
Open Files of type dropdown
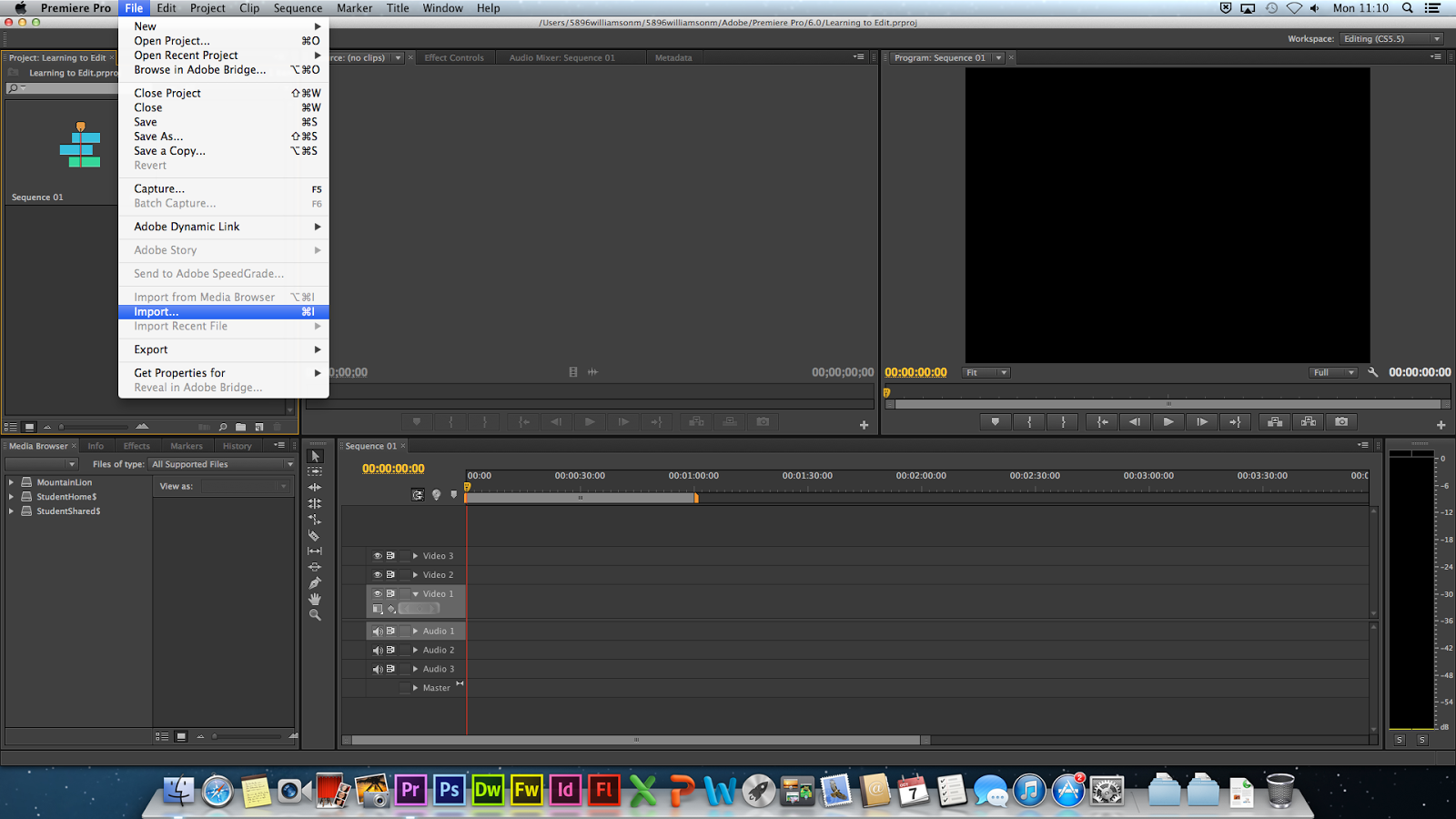point(222,464)
